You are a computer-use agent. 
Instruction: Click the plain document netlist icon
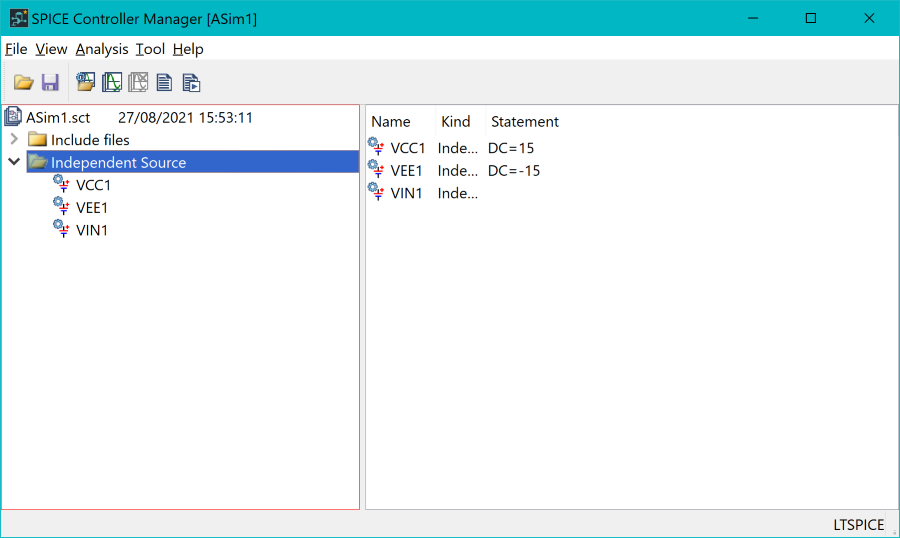coord(164,83)
